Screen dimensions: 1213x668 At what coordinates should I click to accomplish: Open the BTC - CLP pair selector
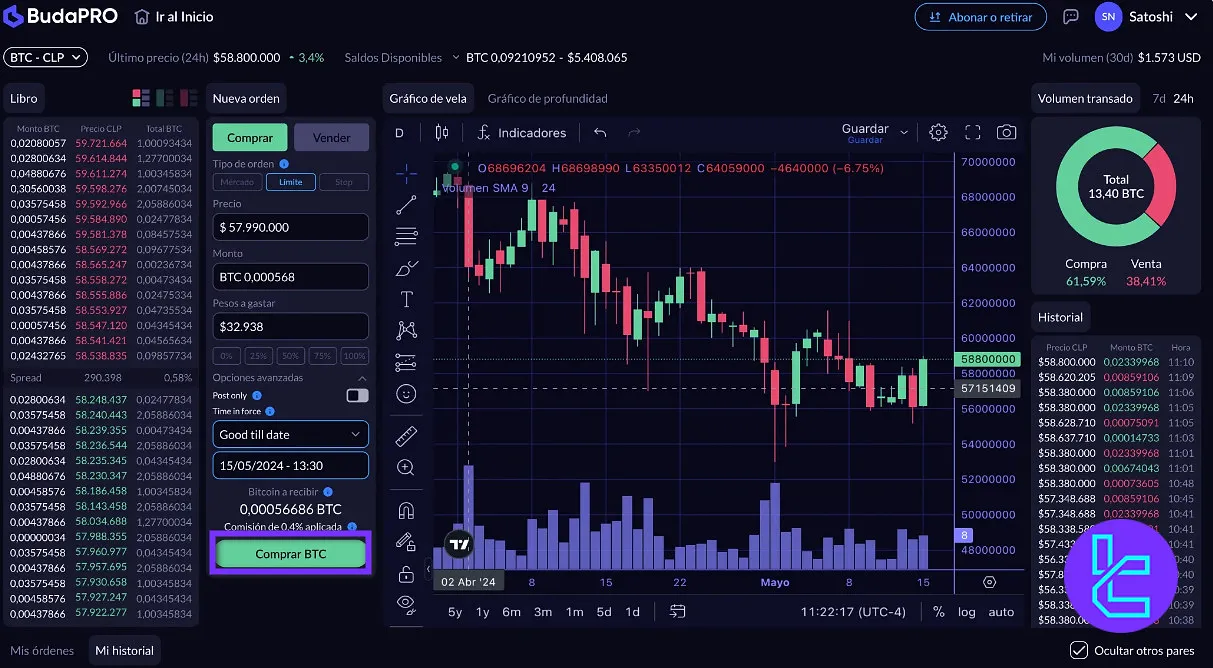pos(45,57)
